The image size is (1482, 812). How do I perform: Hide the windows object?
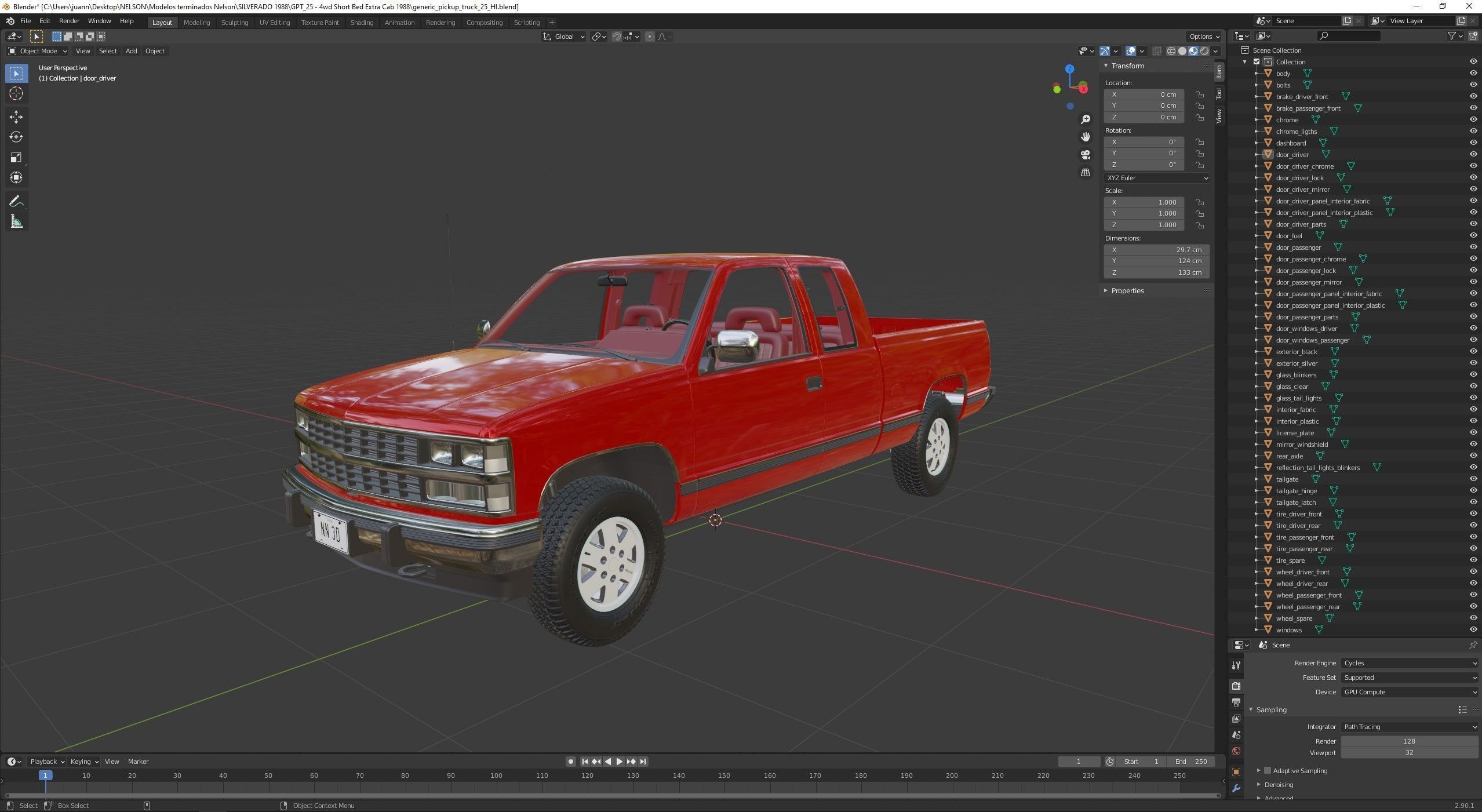point(1473,630)
